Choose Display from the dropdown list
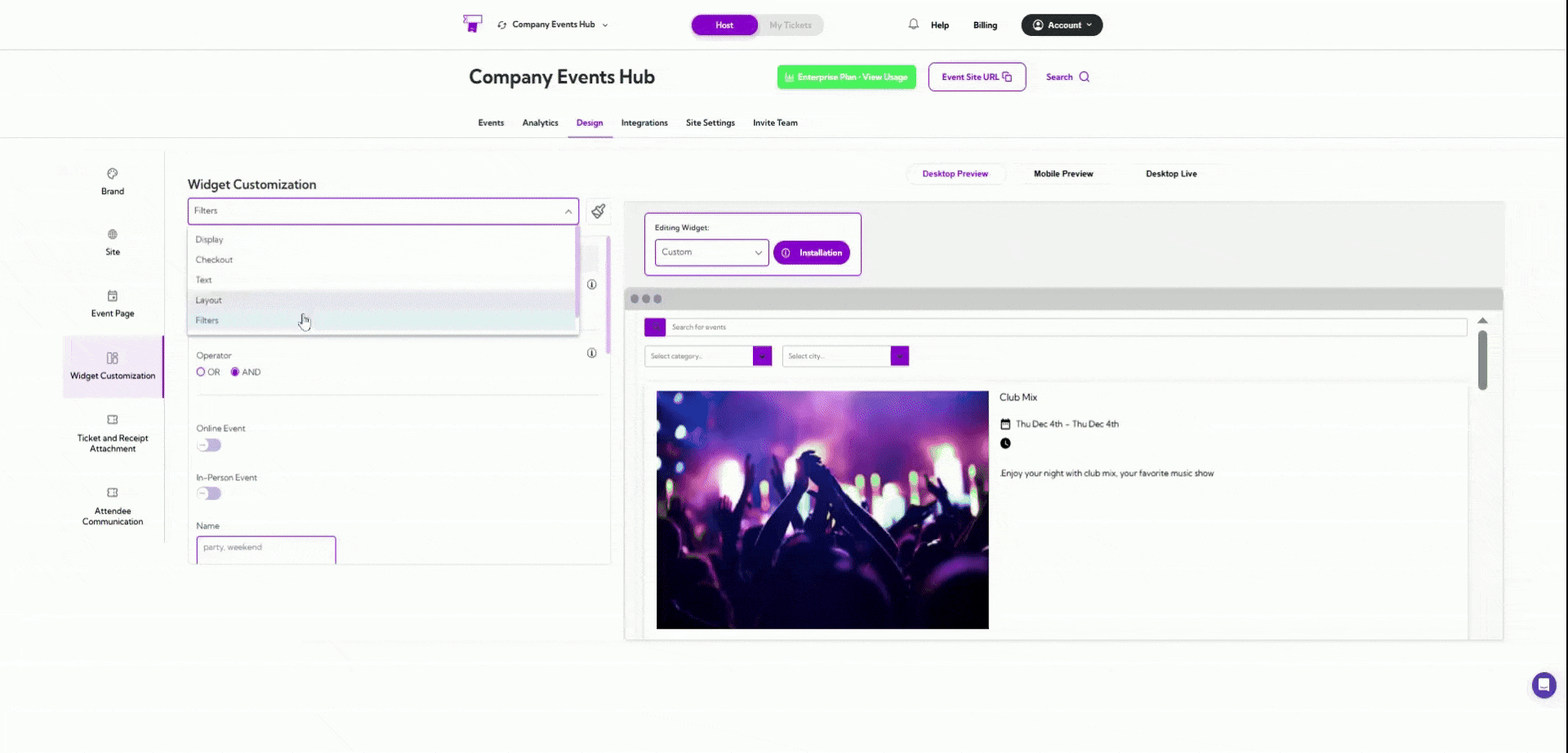Viewport: 1568px width, 753px height. coord(381,239)
